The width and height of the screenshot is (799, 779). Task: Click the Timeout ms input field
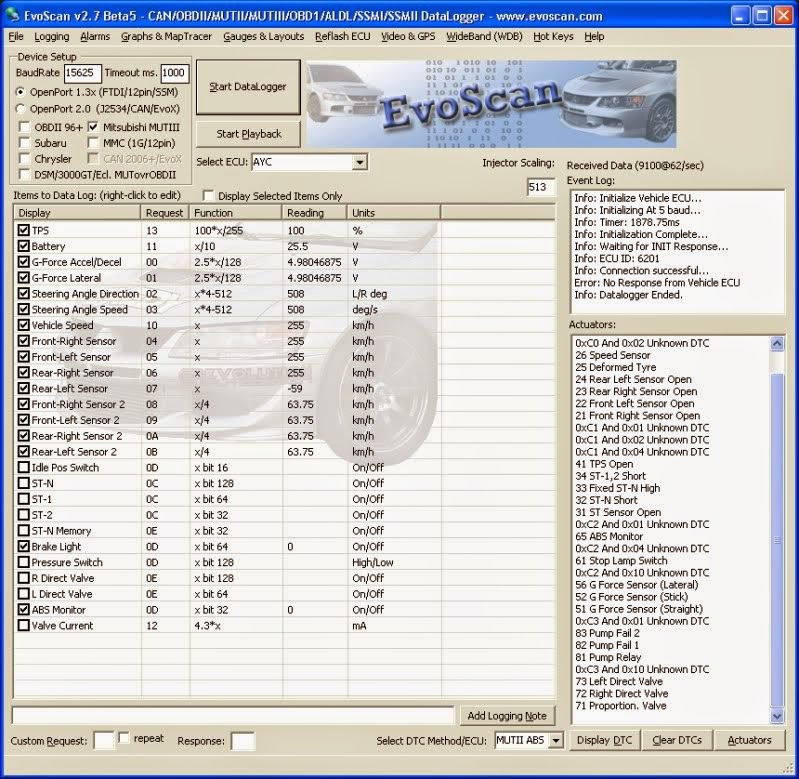pos(174,73)
